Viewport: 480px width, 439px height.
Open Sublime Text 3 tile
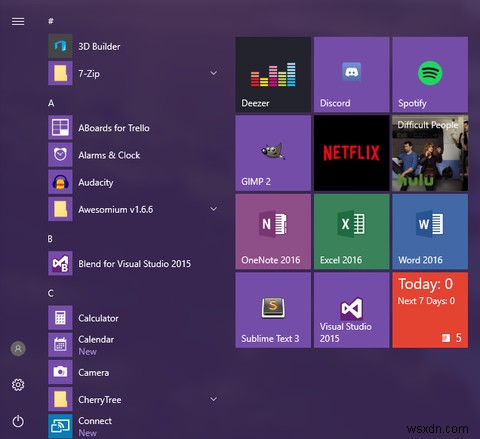point(273,310)
